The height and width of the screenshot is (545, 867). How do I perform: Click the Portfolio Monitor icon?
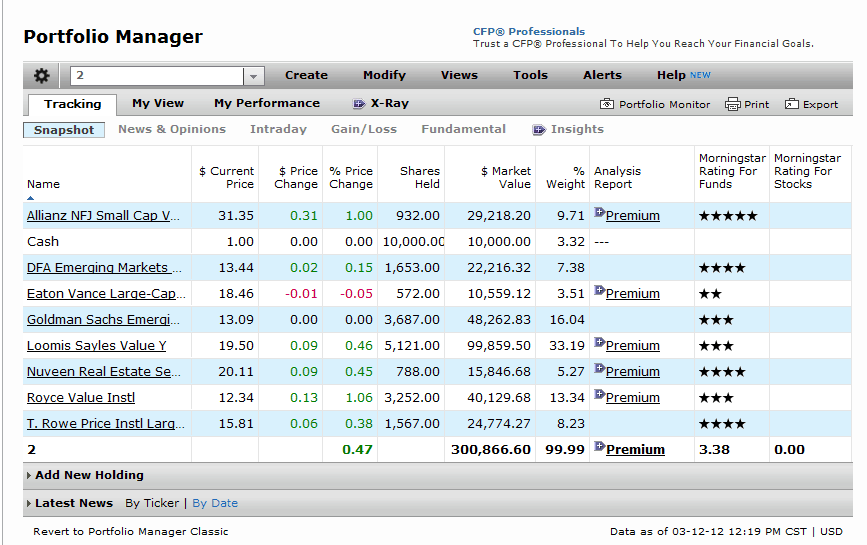coord(607,104)
